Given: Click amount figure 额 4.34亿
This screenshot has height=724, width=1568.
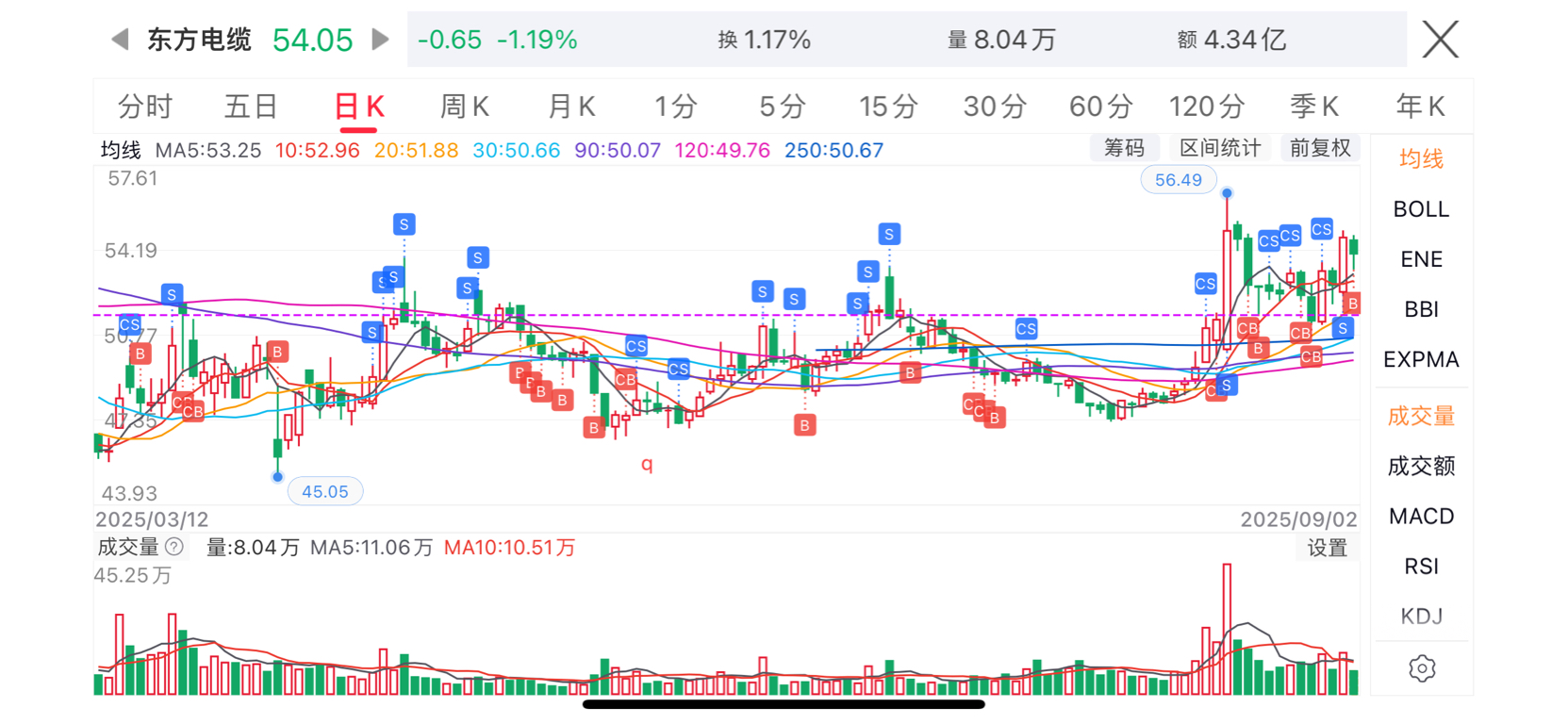Looking at the screenshot, I should 1231,40.
